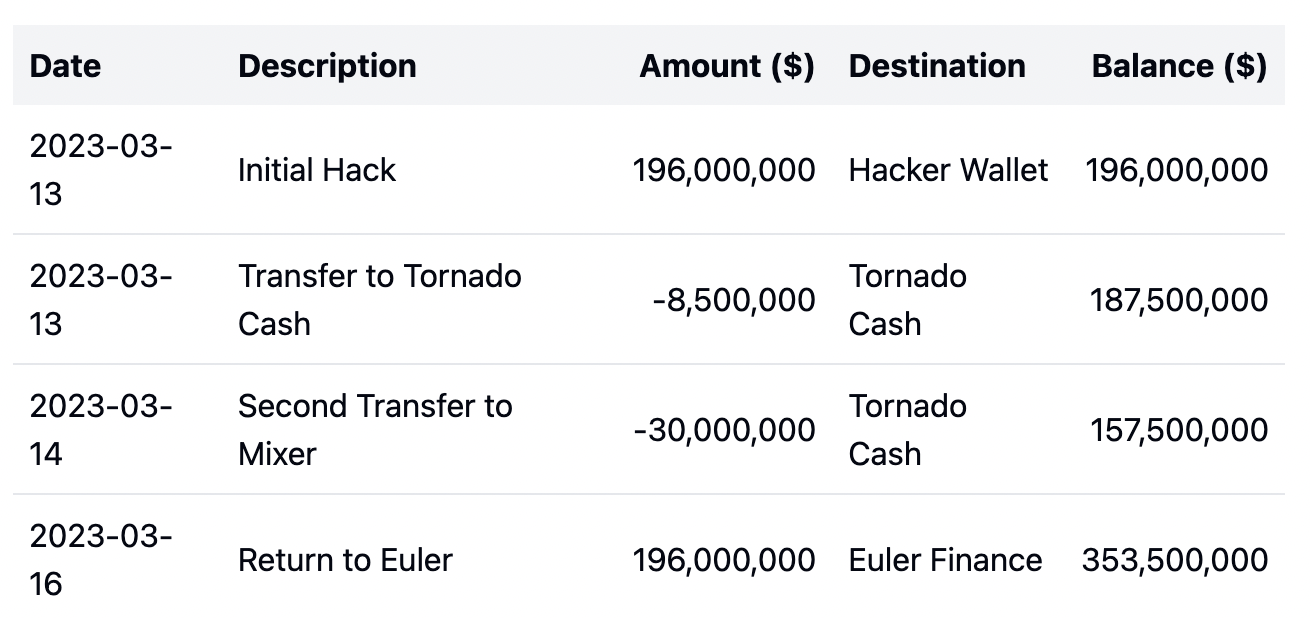
Task: Select the Initial Hack description cell
Action: [317, 170]
